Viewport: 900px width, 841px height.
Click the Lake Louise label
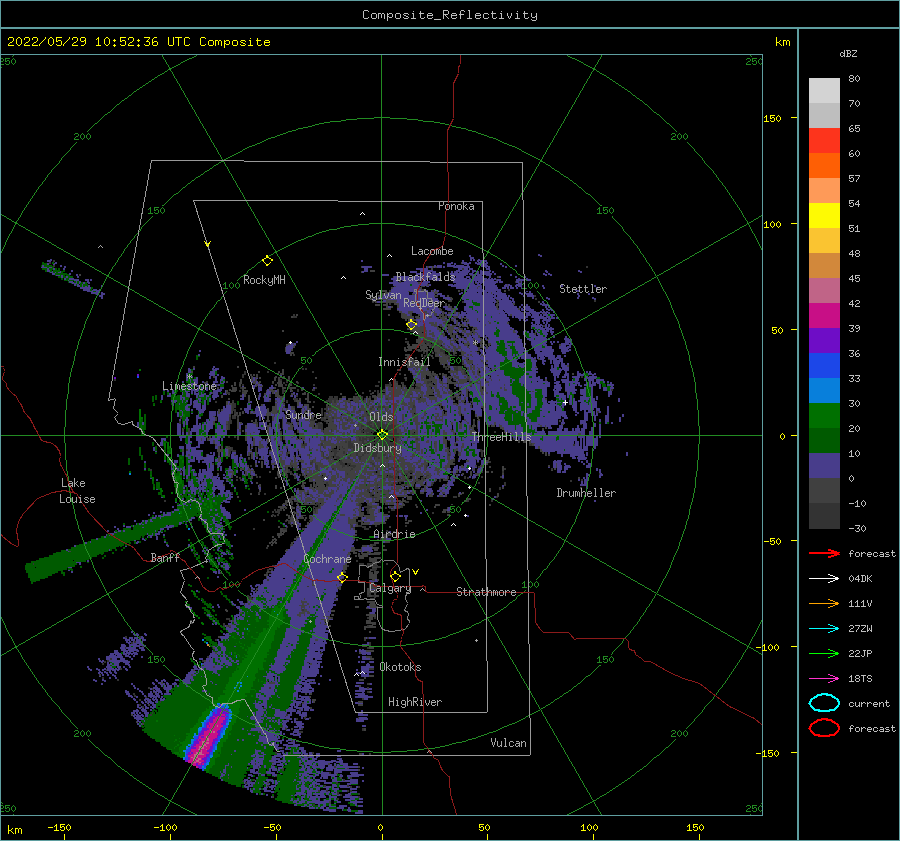(x=77, y=491)
